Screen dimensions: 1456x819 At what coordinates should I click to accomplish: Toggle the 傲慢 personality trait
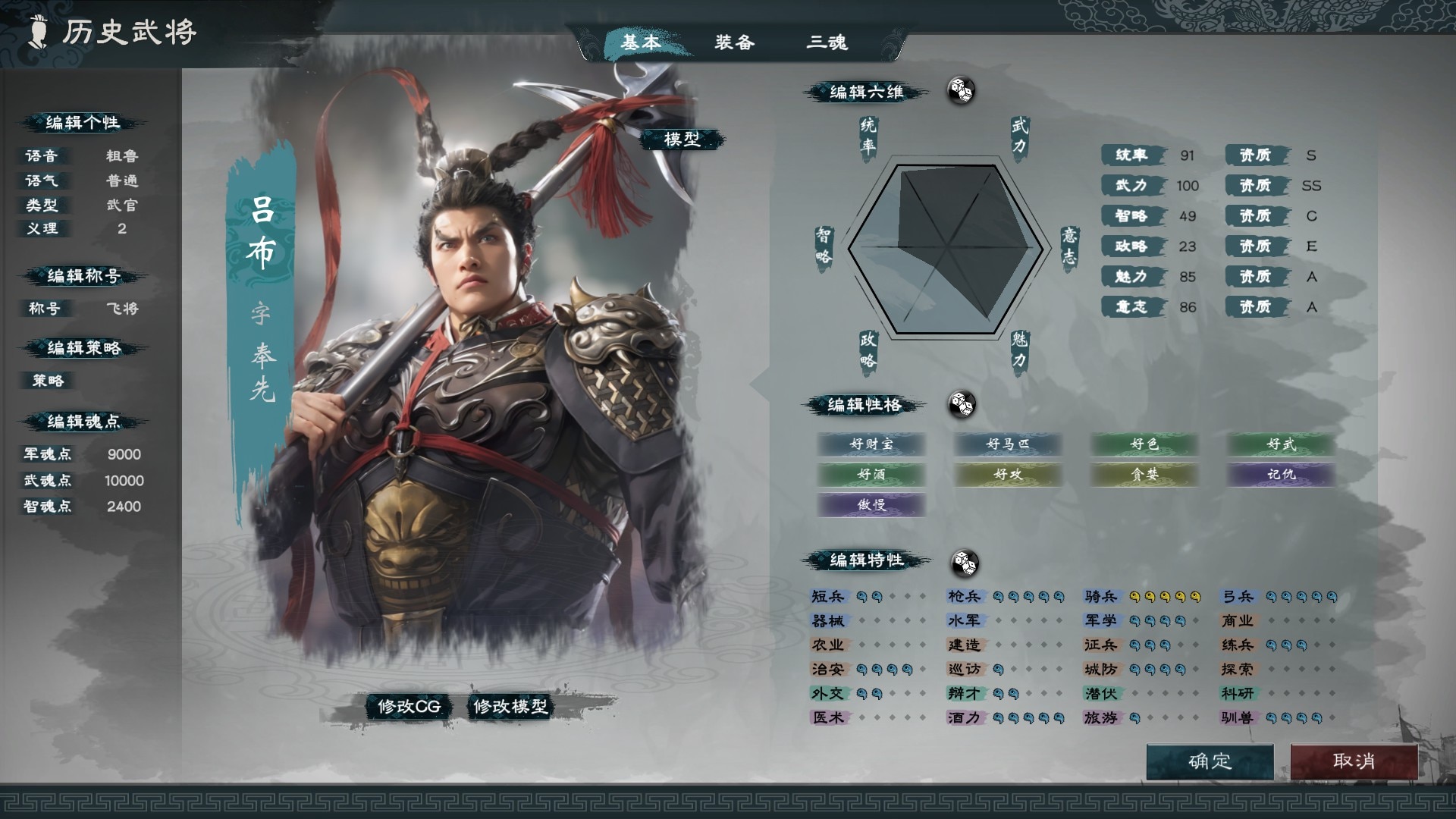point(871,505)
